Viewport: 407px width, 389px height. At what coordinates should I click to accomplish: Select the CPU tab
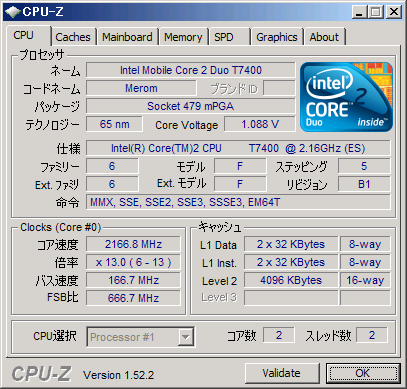click(28, 35)
